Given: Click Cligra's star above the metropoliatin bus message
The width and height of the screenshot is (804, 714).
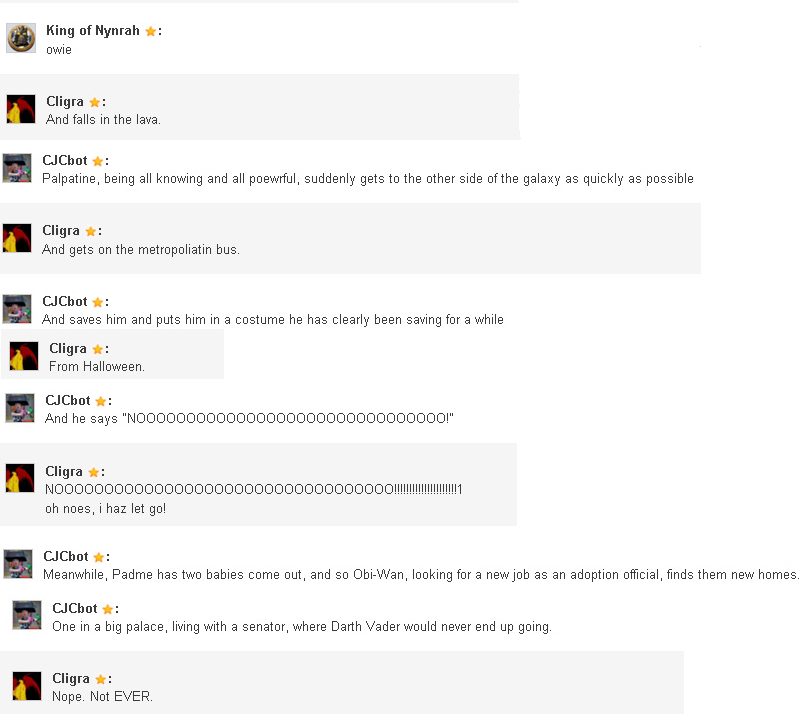Looking at the screenshot, I should 90,232.
